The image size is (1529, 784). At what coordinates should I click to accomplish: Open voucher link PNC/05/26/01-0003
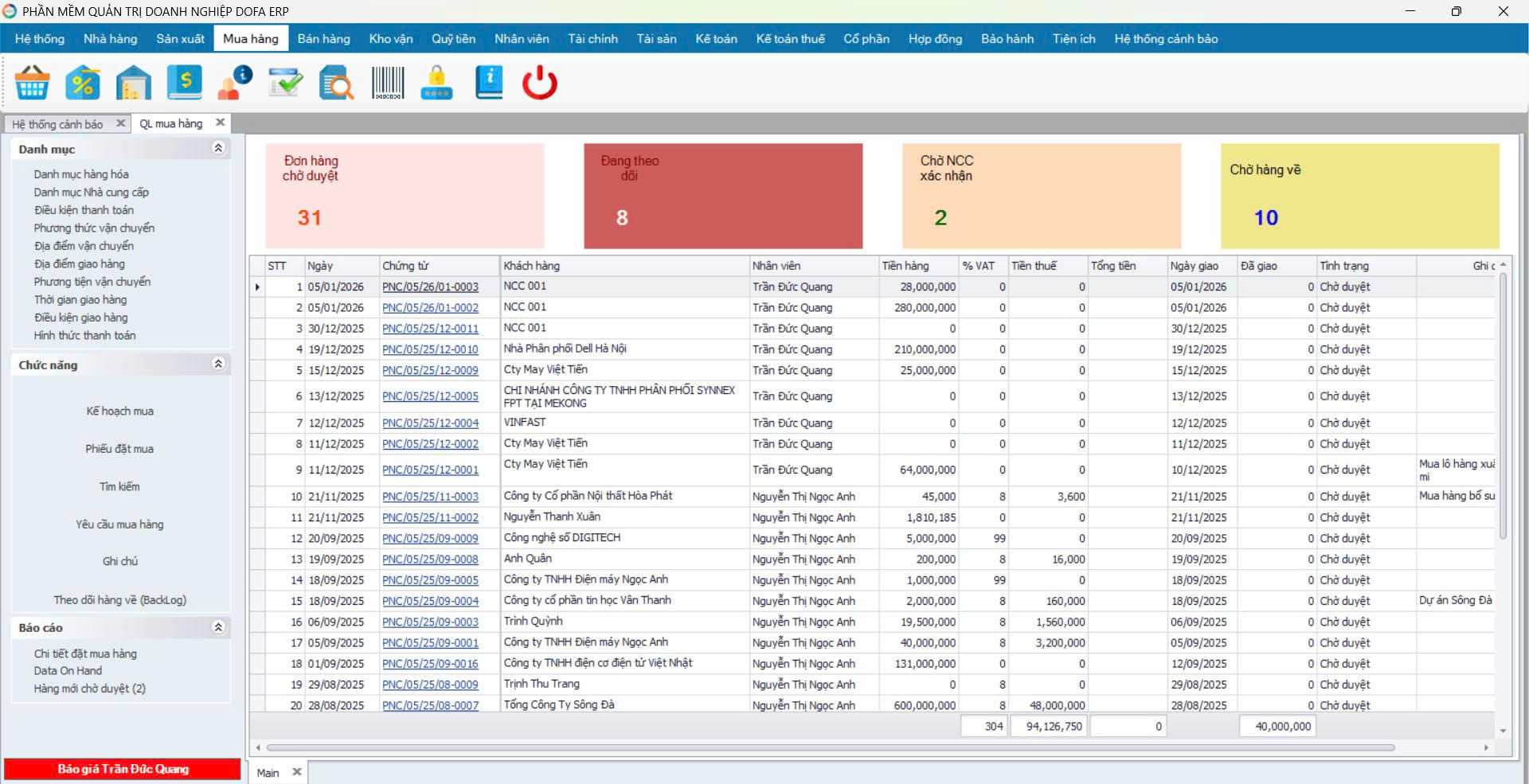(x=430, y=287)
